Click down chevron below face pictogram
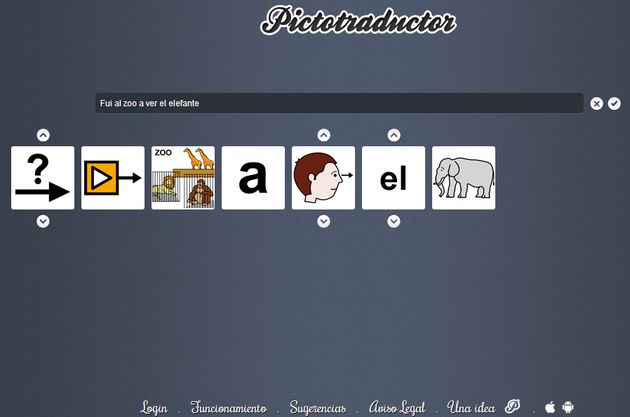The width and height of the screenshot is (630, 417). [323, 221]
